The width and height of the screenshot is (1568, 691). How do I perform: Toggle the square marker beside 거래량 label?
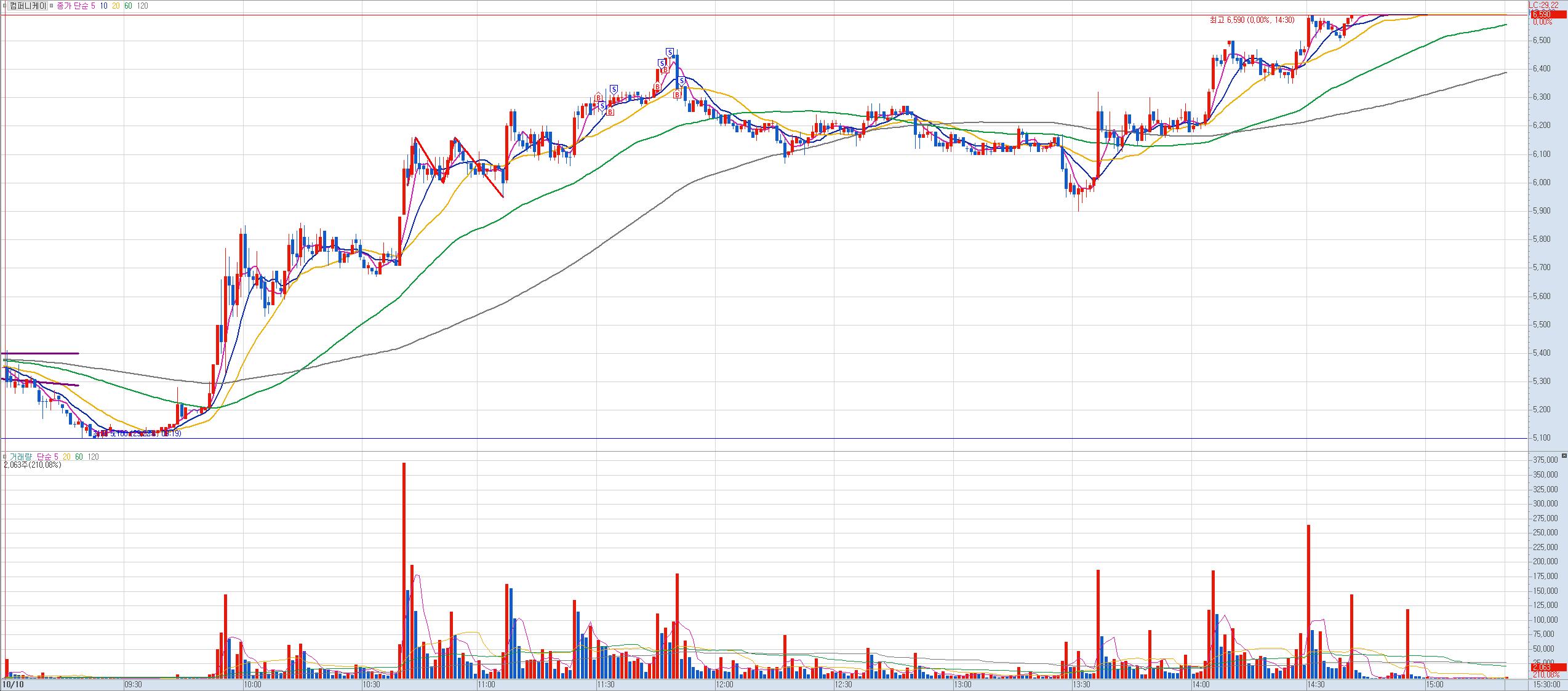(x=4, y=457)
